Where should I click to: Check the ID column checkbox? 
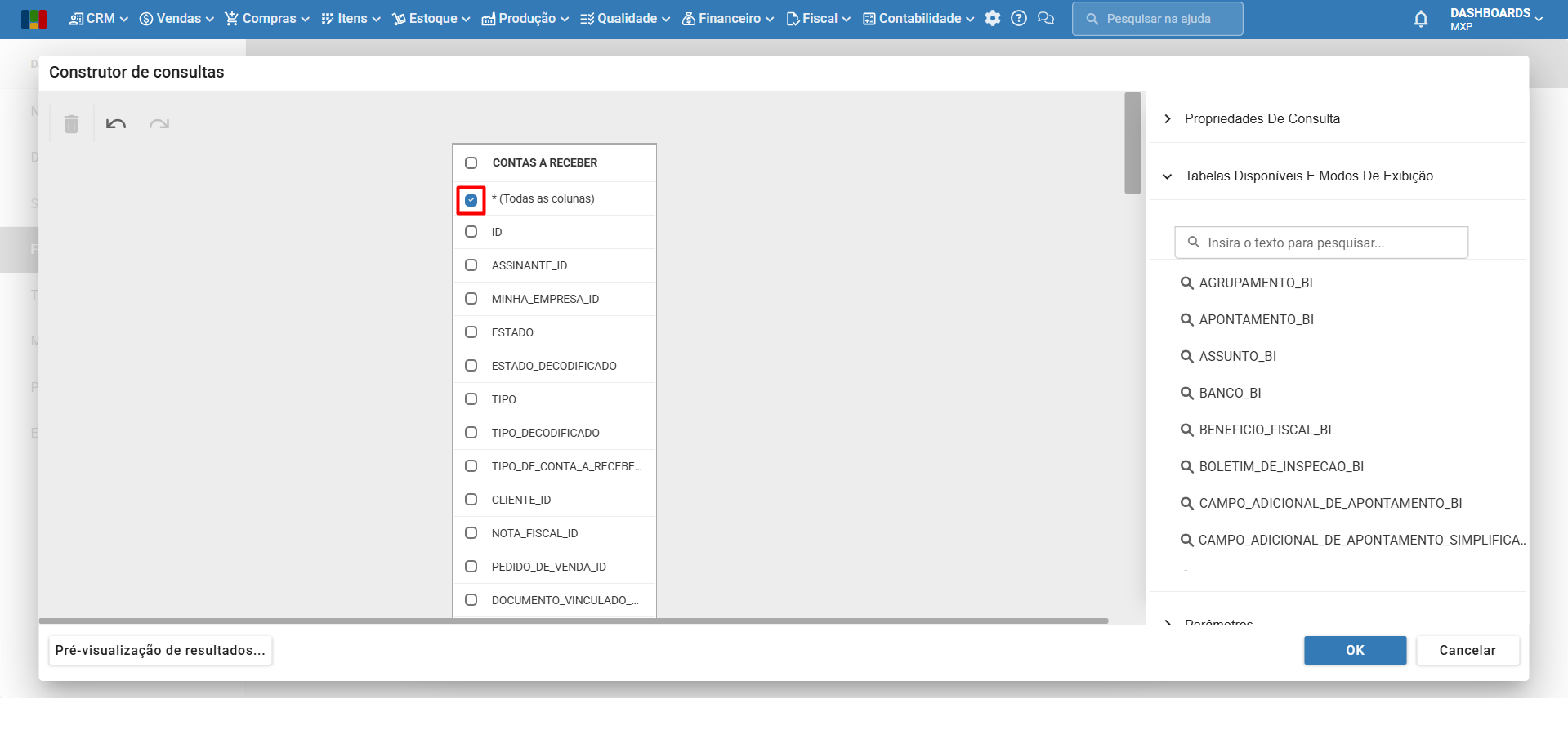coord(471,232)
